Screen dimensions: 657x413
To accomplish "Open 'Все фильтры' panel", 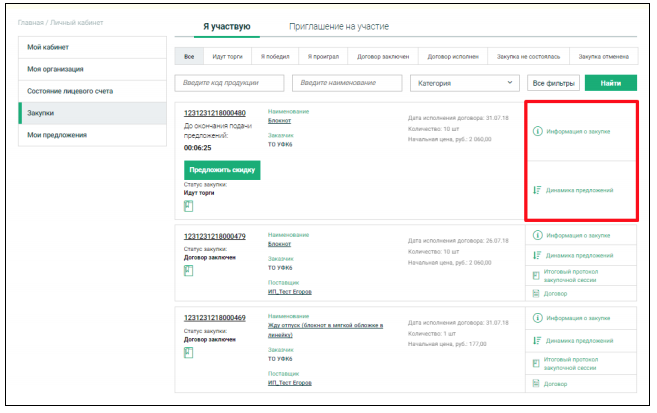I will (x=553, y=83).
